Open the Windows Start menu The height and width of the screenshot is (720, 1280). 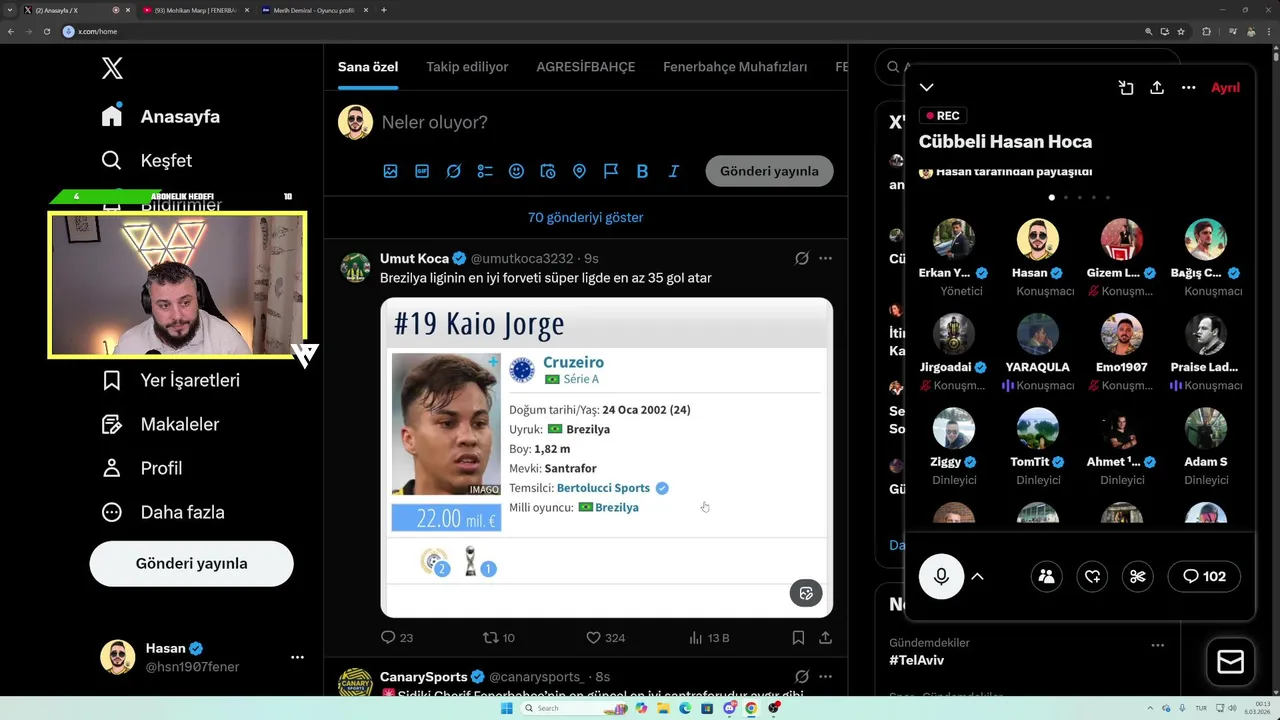(506, 708)
